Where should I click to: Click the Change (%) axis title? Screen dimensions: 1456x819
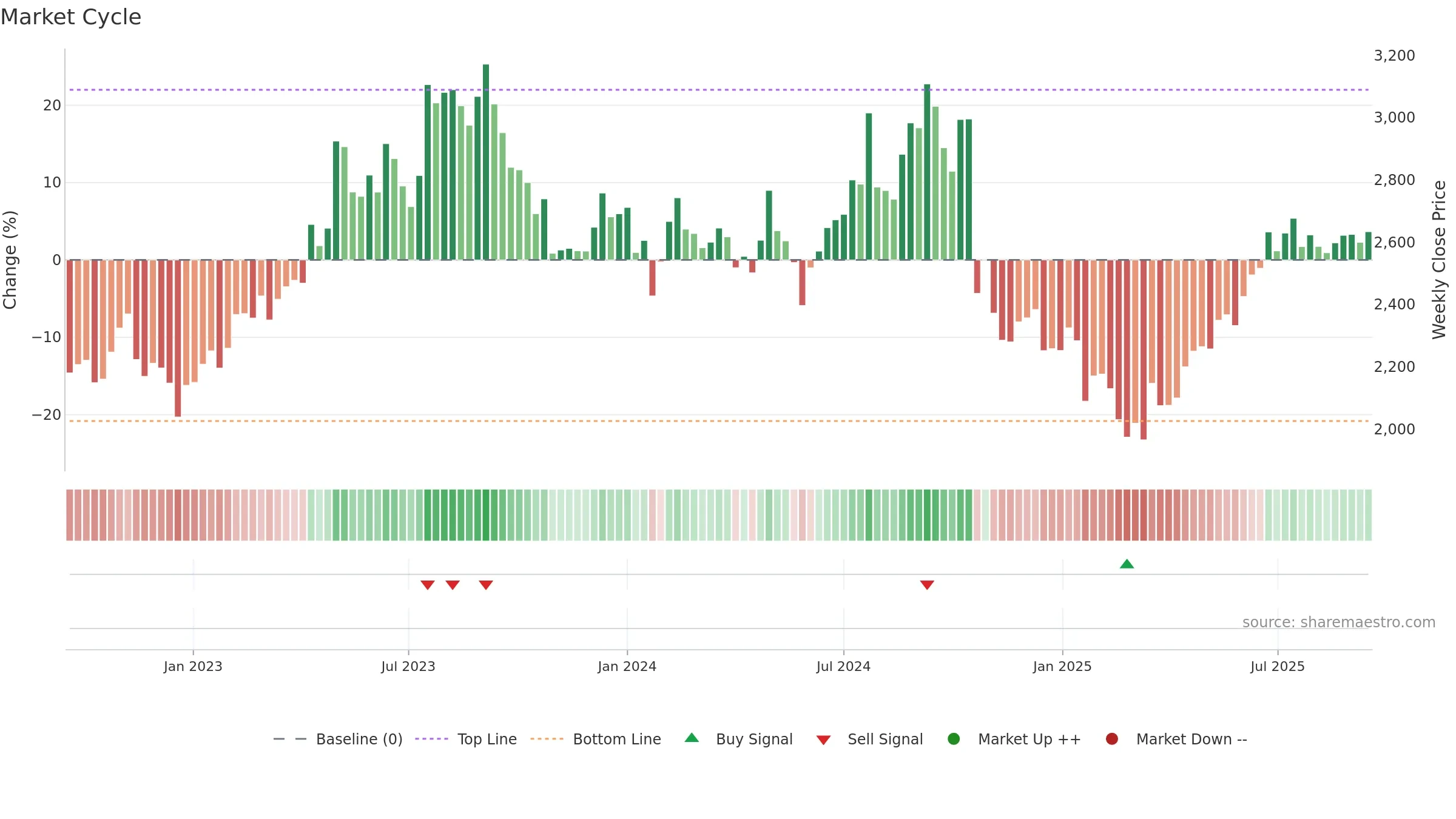(10, 260)
